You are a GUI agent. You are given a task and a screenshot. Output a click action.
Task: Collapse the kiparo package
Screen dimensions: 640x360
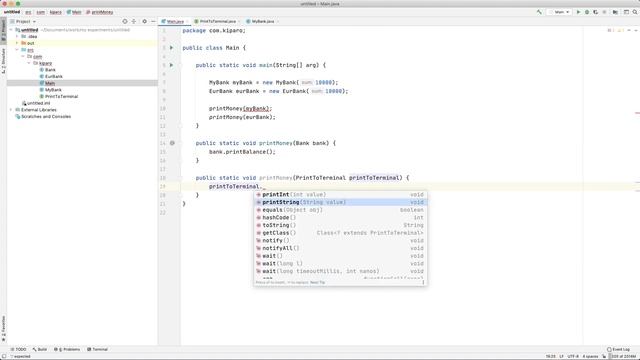pos(29,63)
